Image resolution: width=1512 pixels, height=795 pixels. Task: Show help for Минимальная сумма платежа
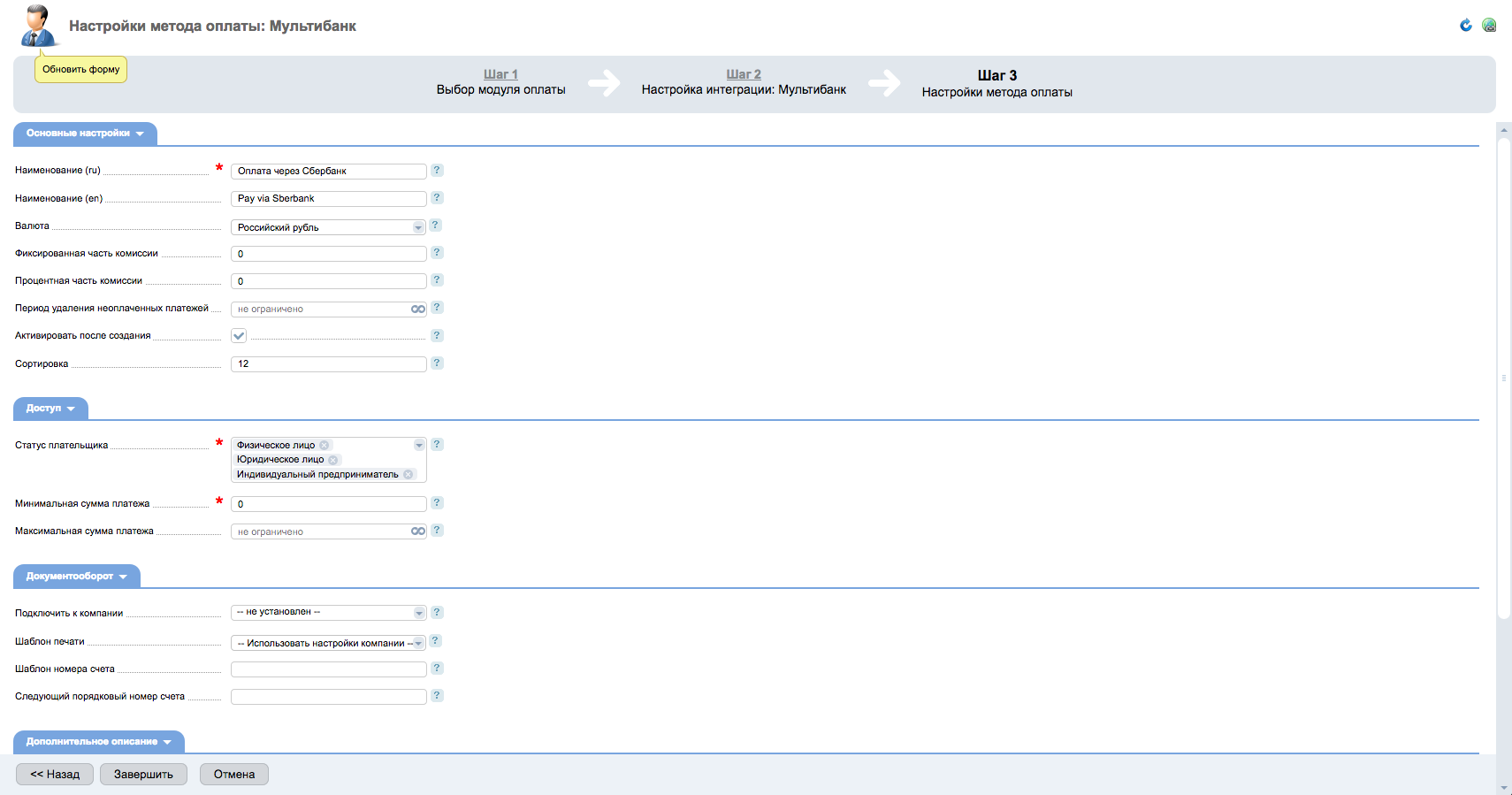point(437,502)
